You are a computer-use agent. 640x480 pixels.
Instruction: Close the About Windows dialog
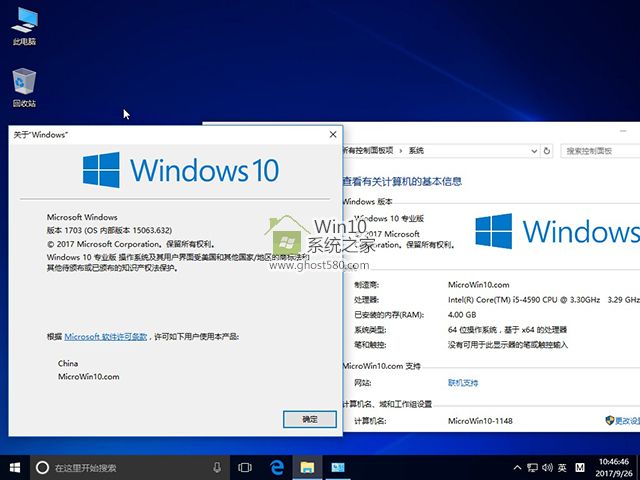click(x=333, y=134)
